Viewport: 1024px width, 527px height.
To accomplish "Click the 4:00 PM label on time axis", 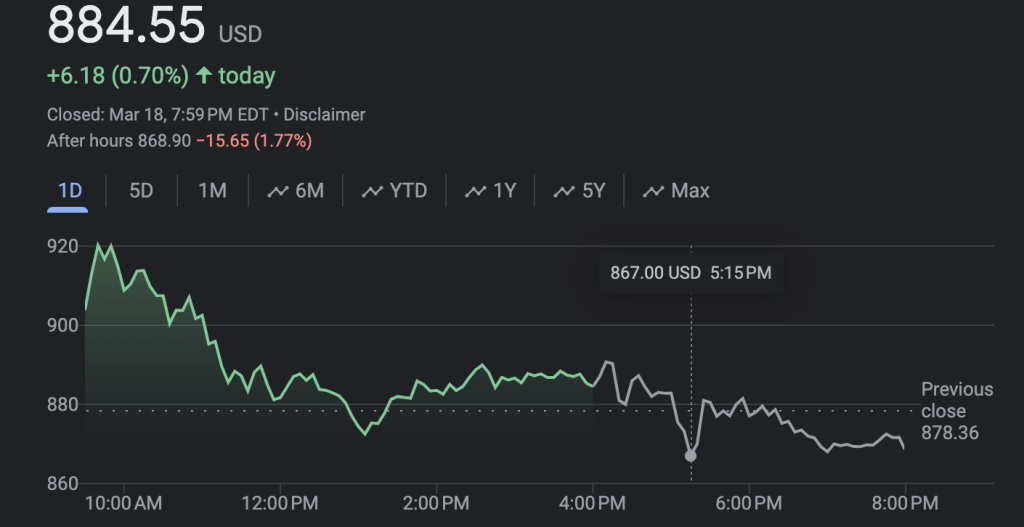I will pyautogui.click(x=593, y=500).
